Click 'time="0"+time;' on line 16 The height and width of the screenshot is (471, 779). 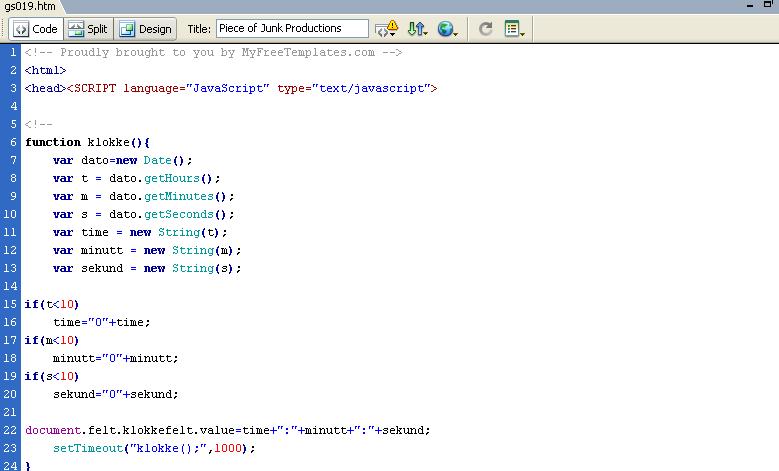point(101,322)
